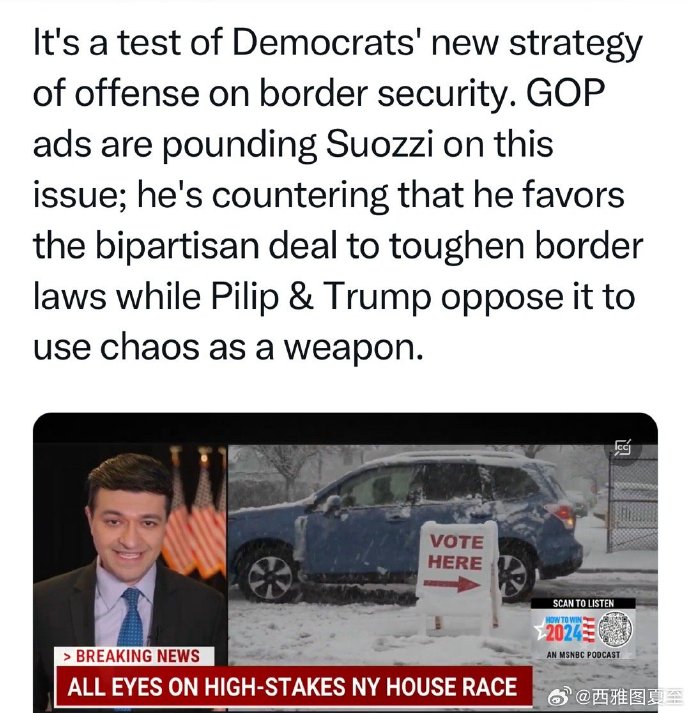690x713 pixels.
Task: Toggle closed captions icon on video
Action: tap(623, 447)
